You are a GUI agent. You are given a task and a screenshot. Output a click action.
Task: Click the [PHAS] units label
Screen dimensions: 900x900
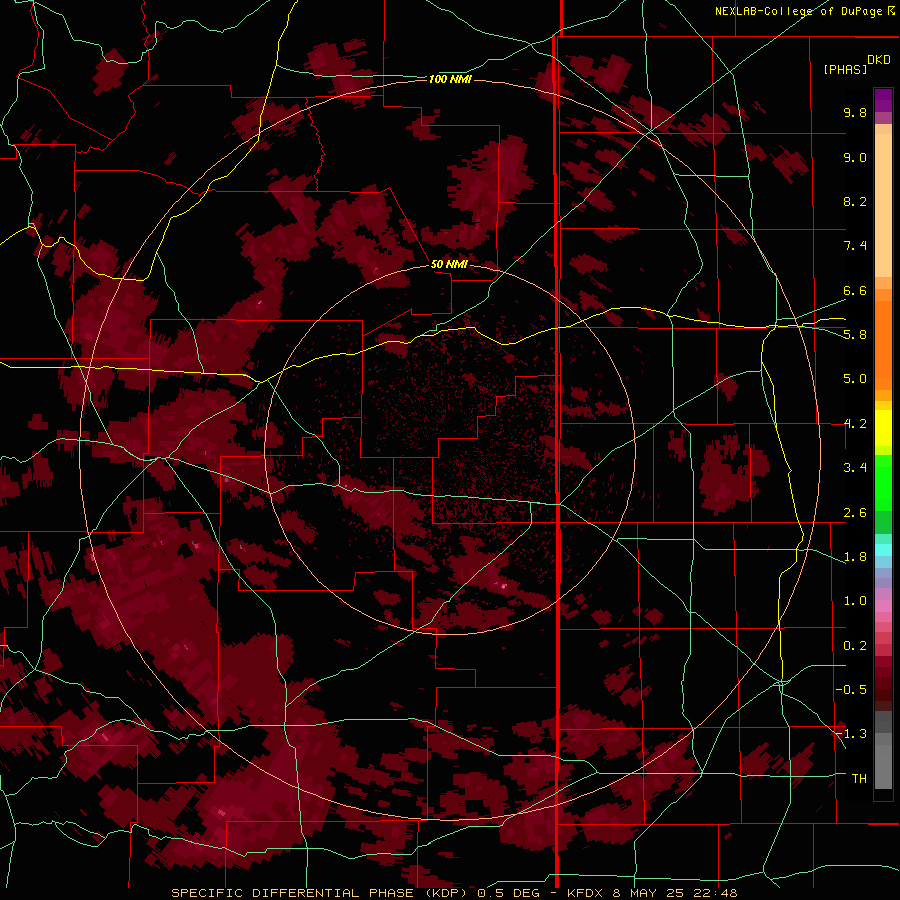(x=845, y=69)
